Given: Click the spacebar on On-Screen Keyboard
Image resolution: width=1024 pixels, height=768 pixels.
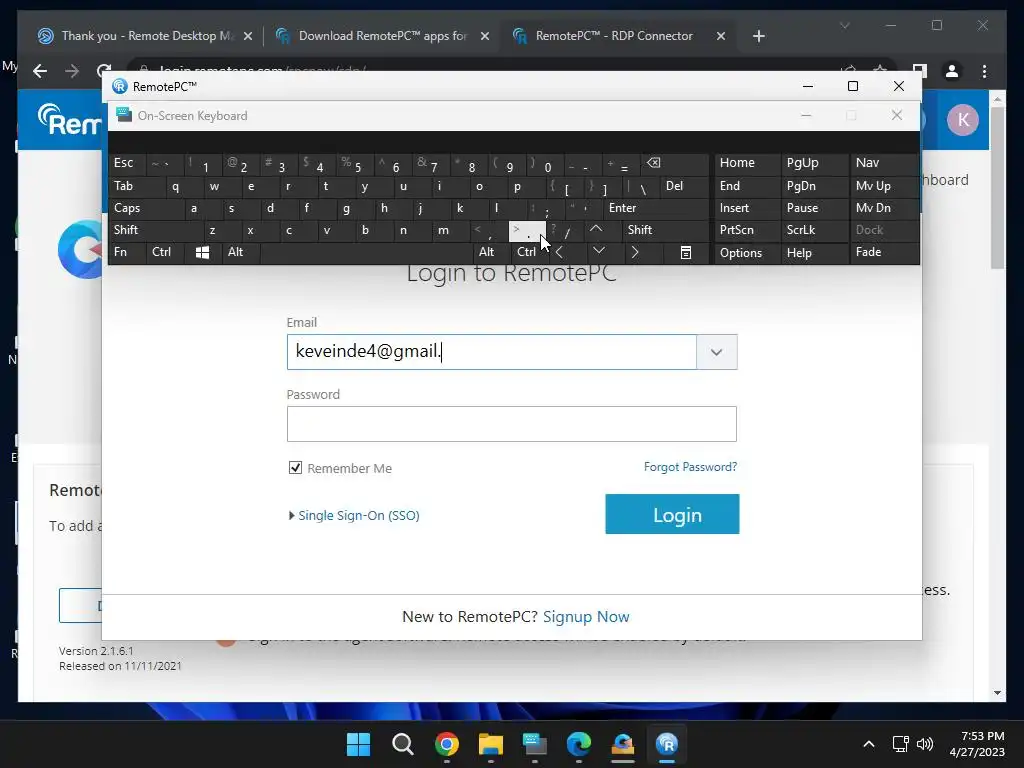Looking at the screenshot, I should tap(366, 252).
